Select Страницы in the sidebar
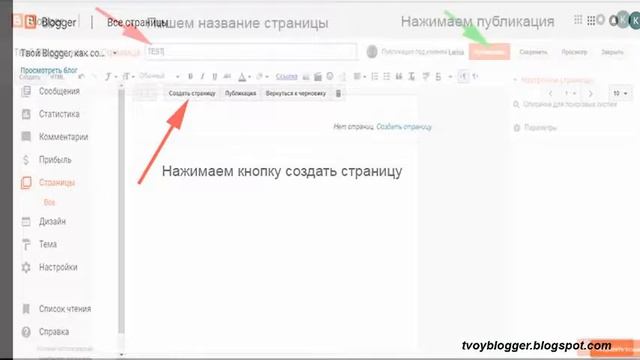 (57, 183)
